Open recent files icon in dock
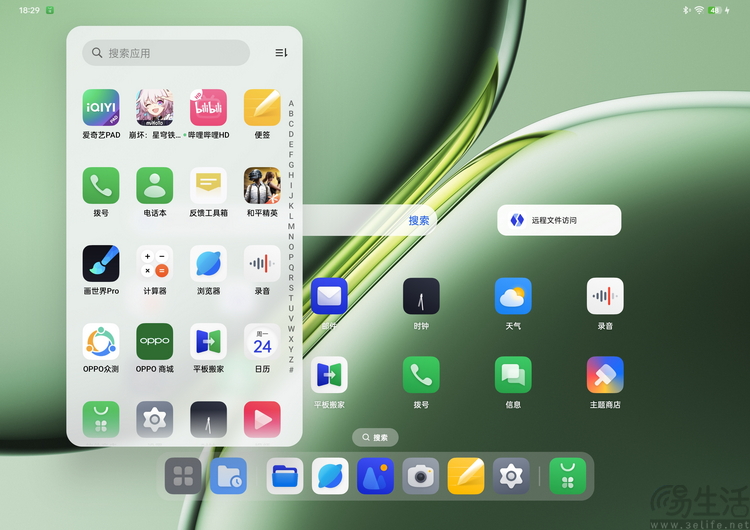Viewport: 750px width, 530px height. point(229,476)
